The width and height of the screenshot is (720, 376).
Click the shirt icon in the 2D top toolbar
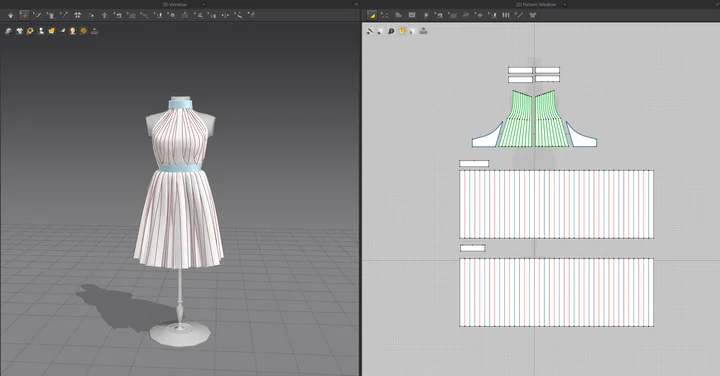tap(533, 15)
